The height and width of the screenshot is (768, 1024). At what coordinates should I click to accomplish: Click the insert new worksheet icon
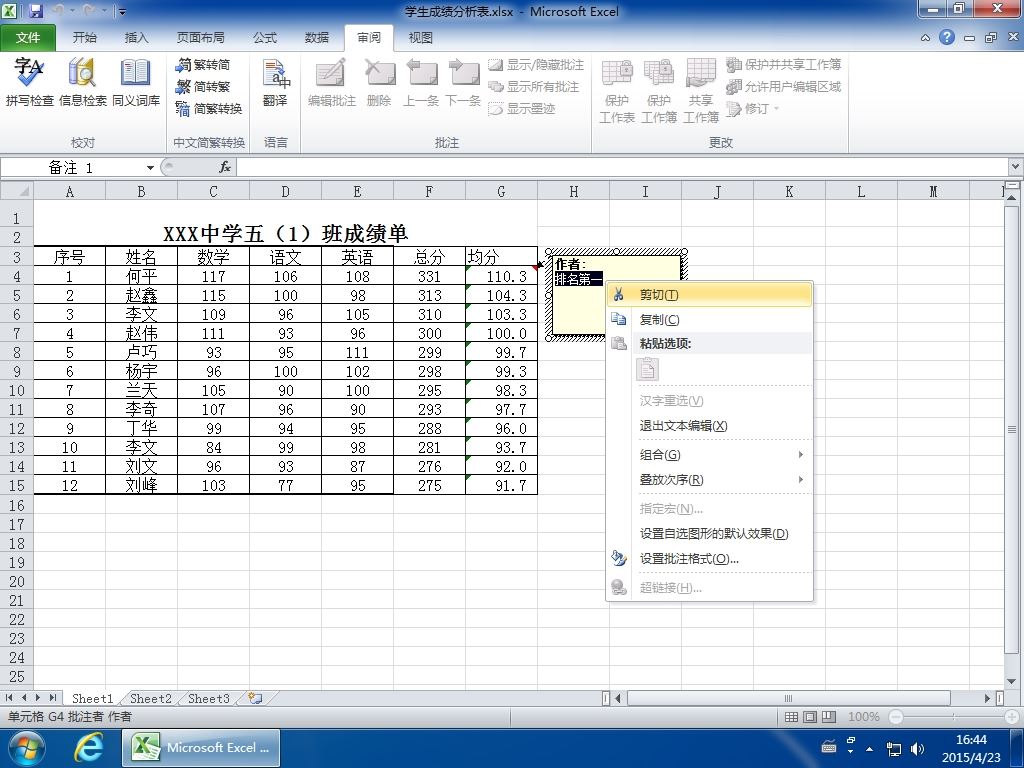255,698
